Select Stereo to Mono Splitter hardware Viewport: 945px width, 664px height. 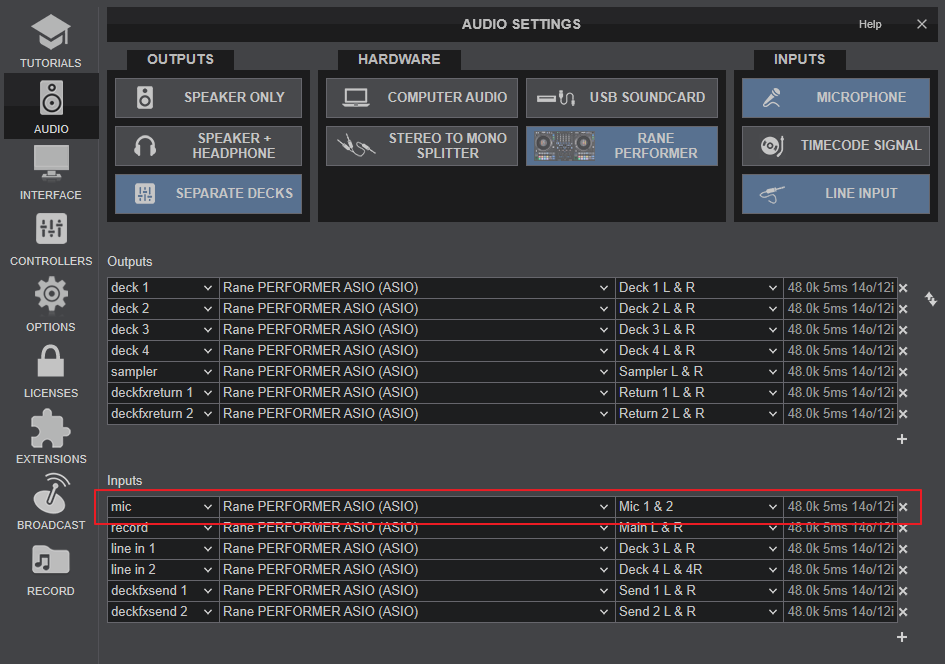click(422, 146)
